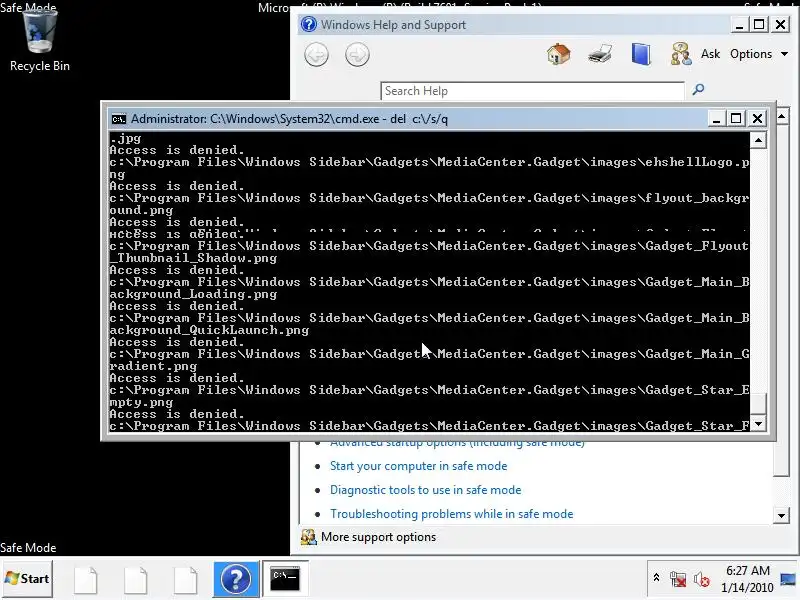The height and width of the screenshot is (600, 800).
Task: Click More support options
Action: pyautogui.click(x=378, y=537)
